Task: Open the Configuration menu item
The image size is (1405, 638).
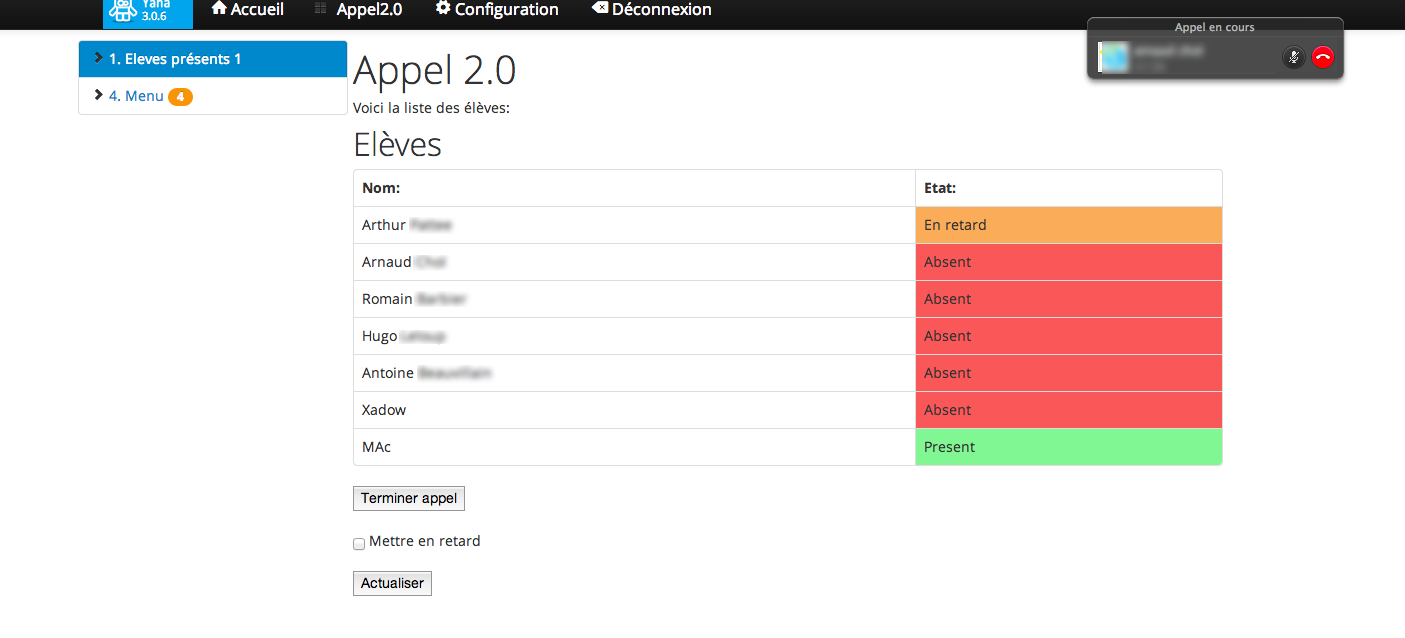Action: pos(506,10)
